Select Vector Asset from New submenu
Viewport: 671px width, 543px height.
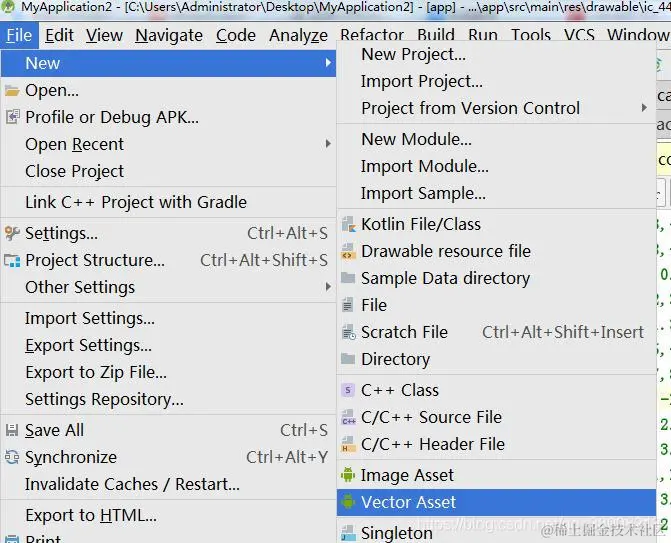point(408,502)
